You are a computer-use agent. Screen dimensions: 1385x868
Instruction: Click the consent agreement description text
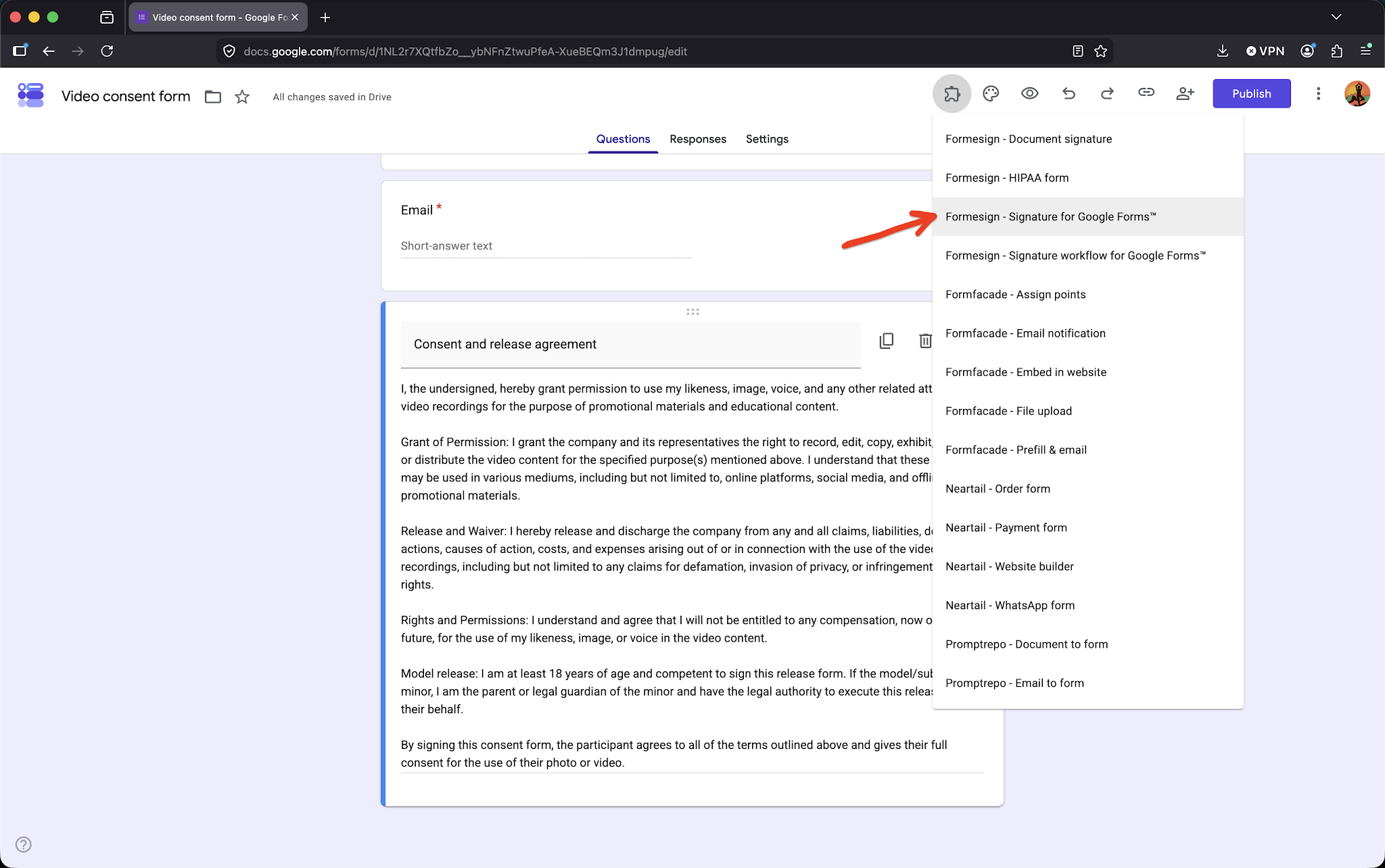[692, 575]
